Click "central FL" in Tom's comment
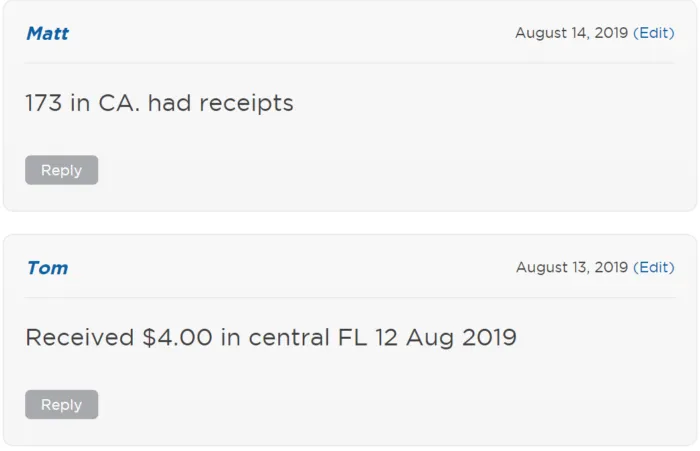Image resolution: width=700 pixels, height=451 pixels. (x=308, y=338)
